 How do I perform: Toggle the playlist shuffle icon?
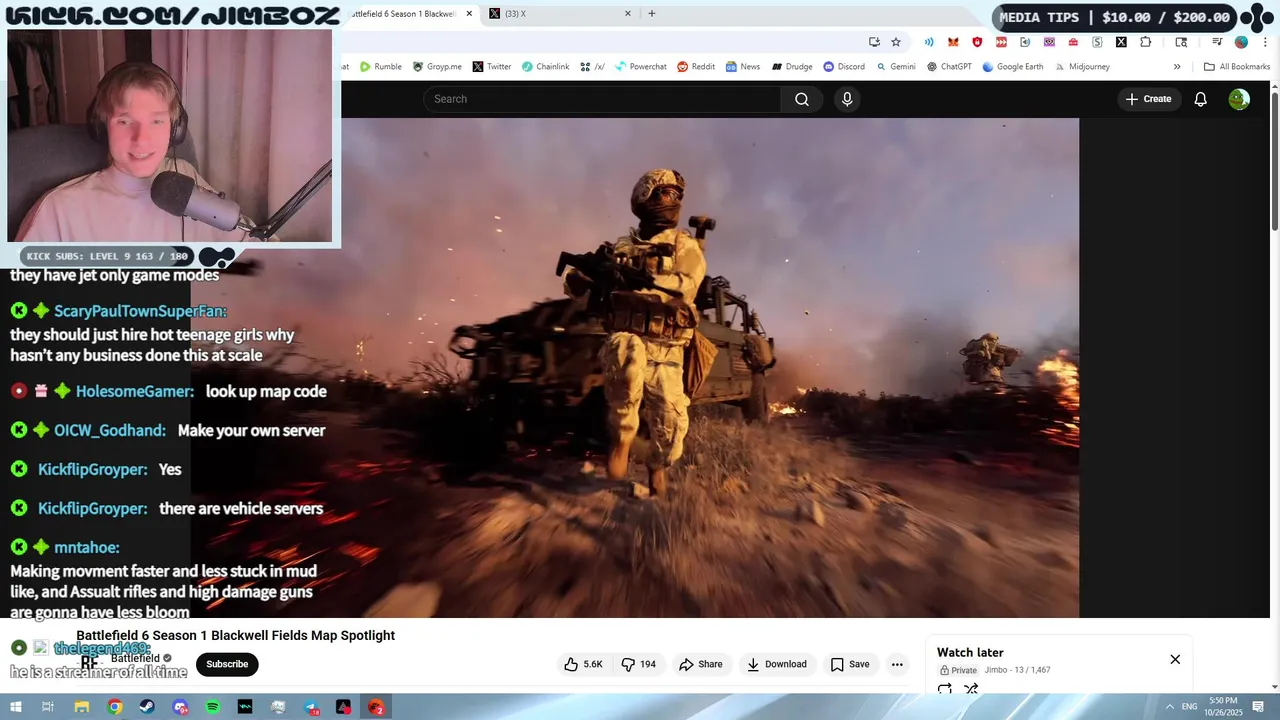coord(970,689)
